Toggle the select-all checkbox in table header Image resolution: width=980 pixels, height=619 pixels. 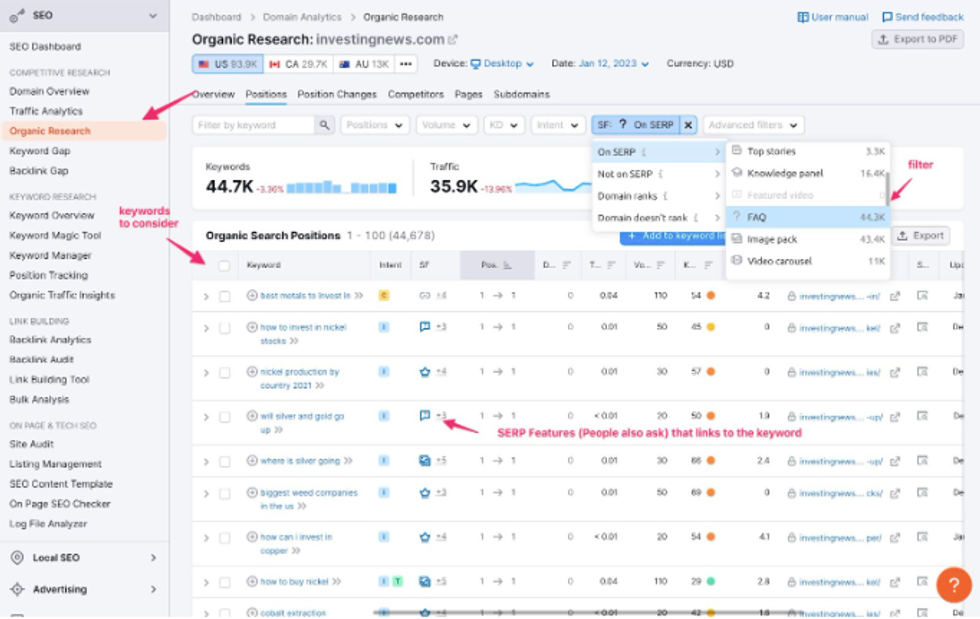point(224,265)
